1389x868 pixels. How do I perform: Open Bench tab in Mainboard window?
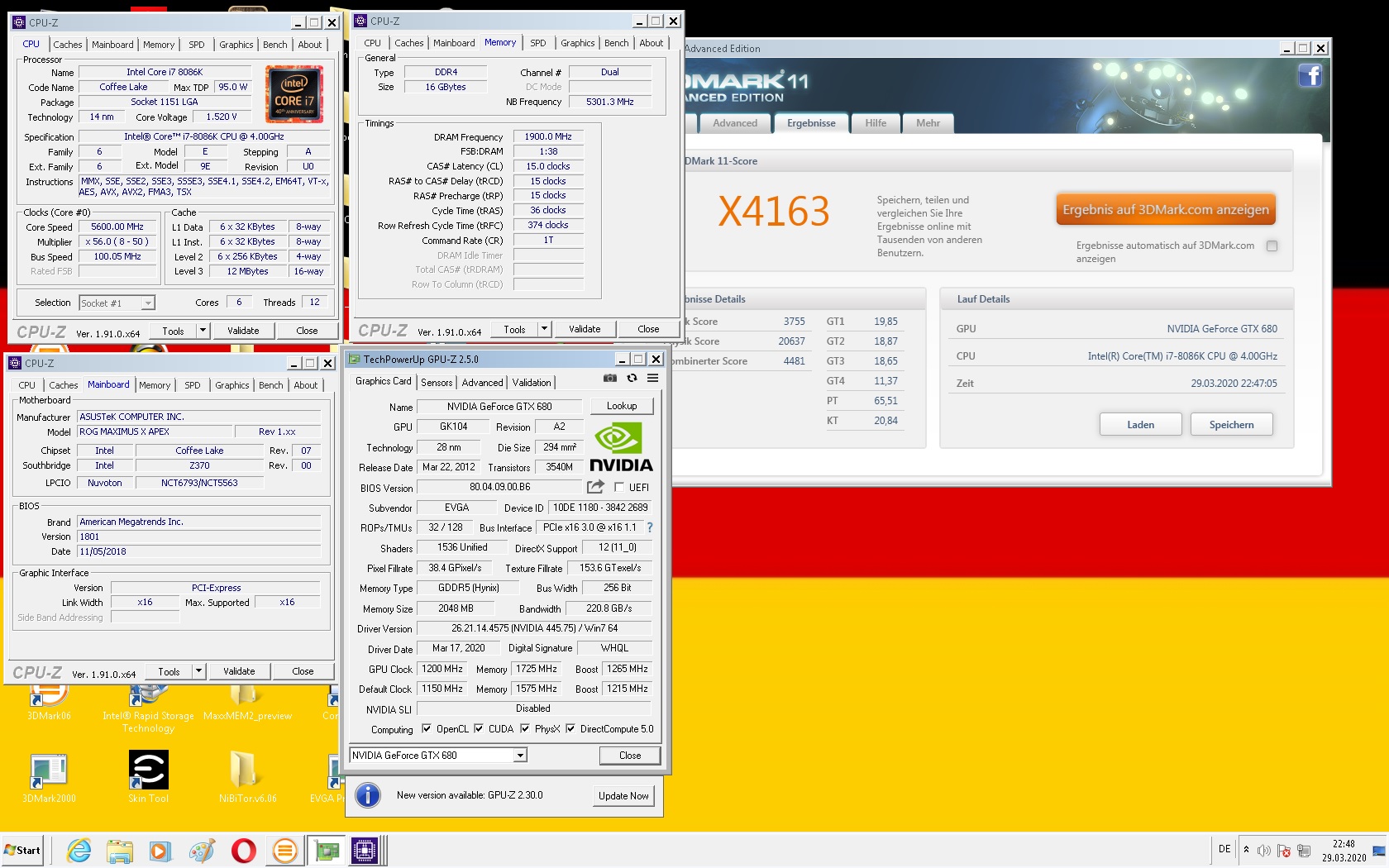271,385
